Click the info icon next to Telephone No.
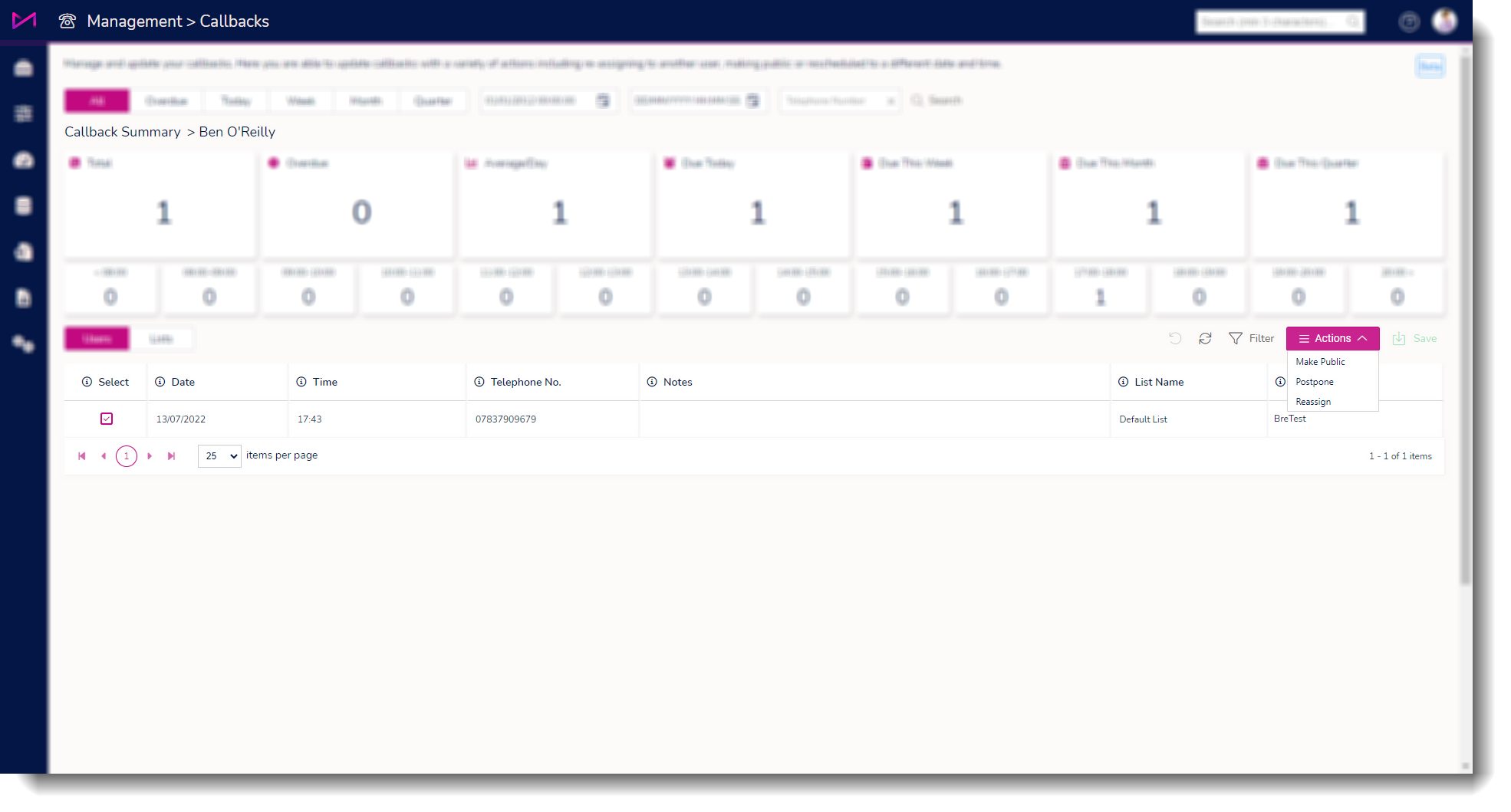 479,382
